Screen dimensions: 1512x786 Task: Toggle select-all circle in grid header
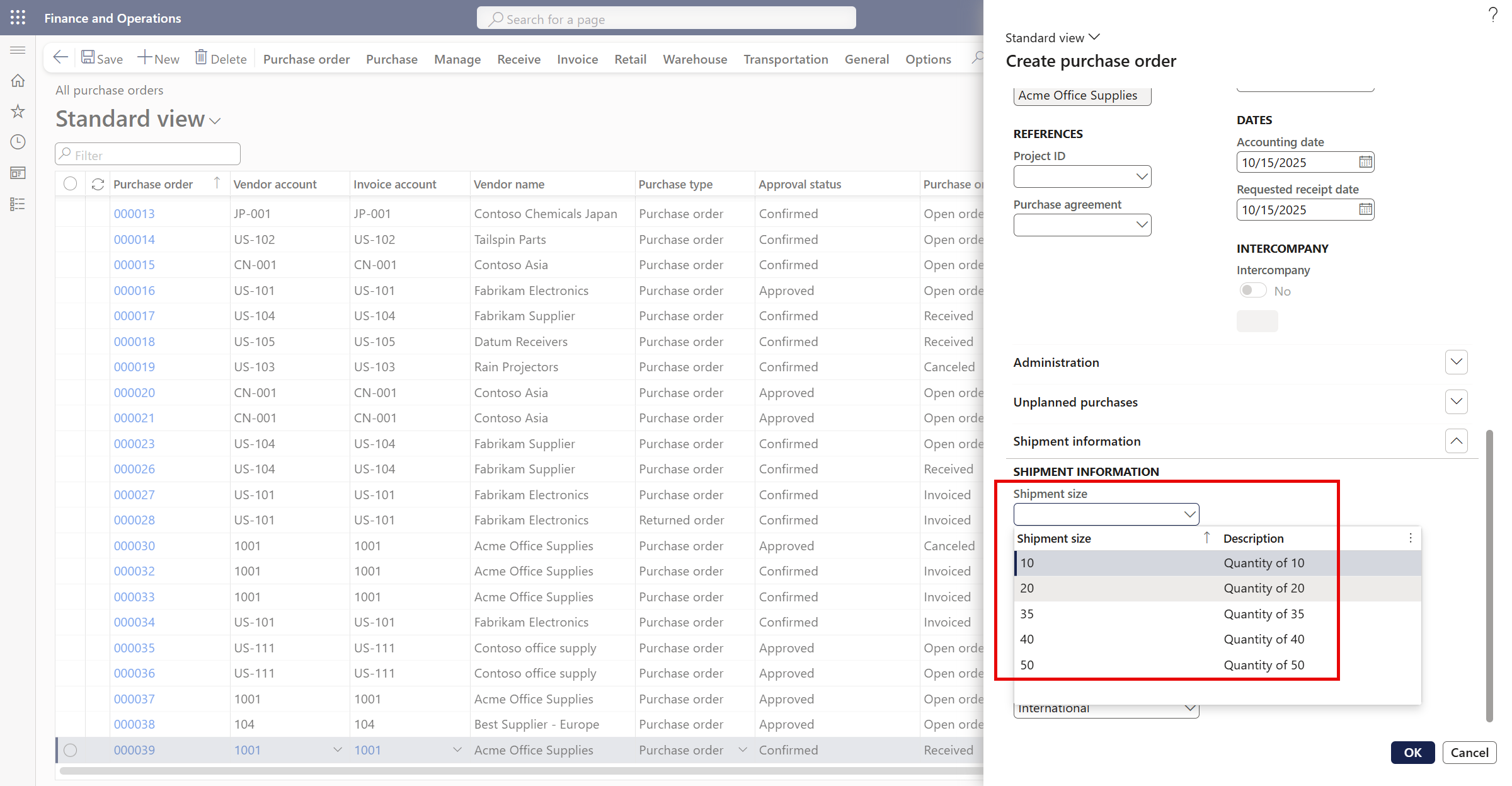tap(70, 183)
